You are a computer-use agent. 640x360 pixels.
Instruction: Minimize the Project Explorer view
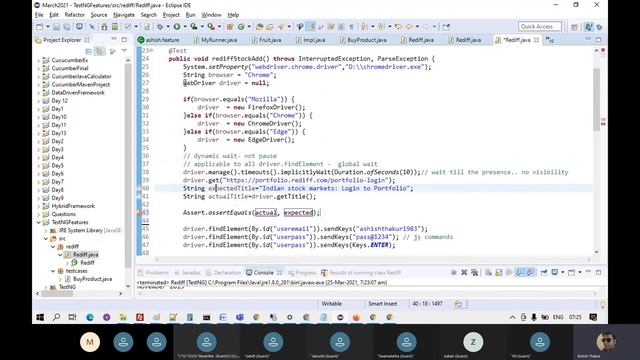tap(113, 40)
